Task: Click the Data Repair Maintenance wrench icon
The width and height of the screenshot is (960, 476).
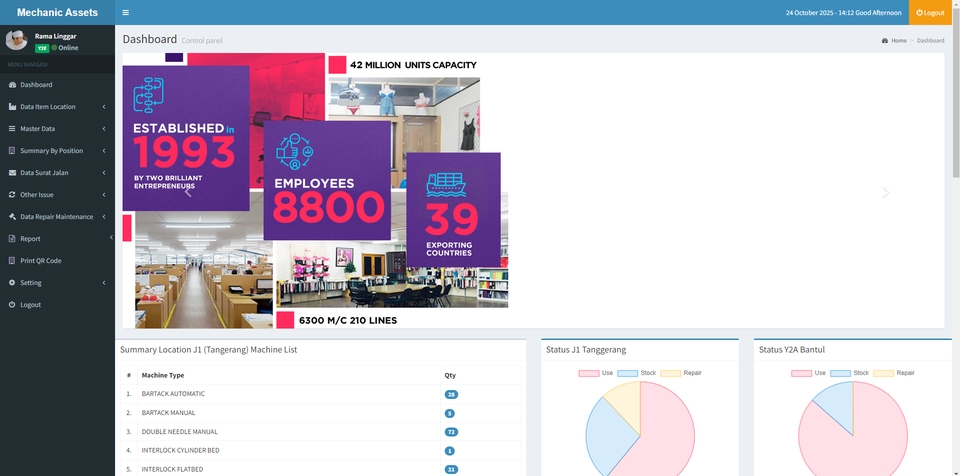Action: [12, 217]
